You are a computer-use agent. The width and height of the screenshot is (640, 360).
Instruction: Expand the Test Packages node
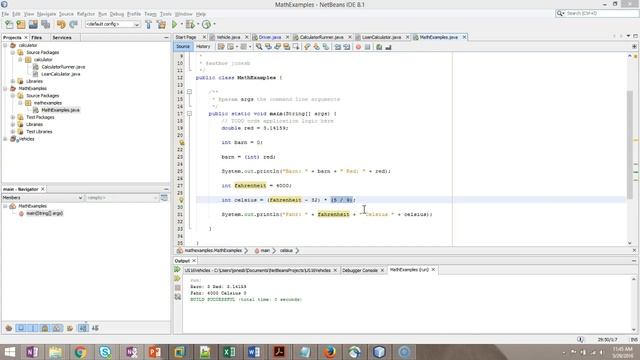(13, 117)
